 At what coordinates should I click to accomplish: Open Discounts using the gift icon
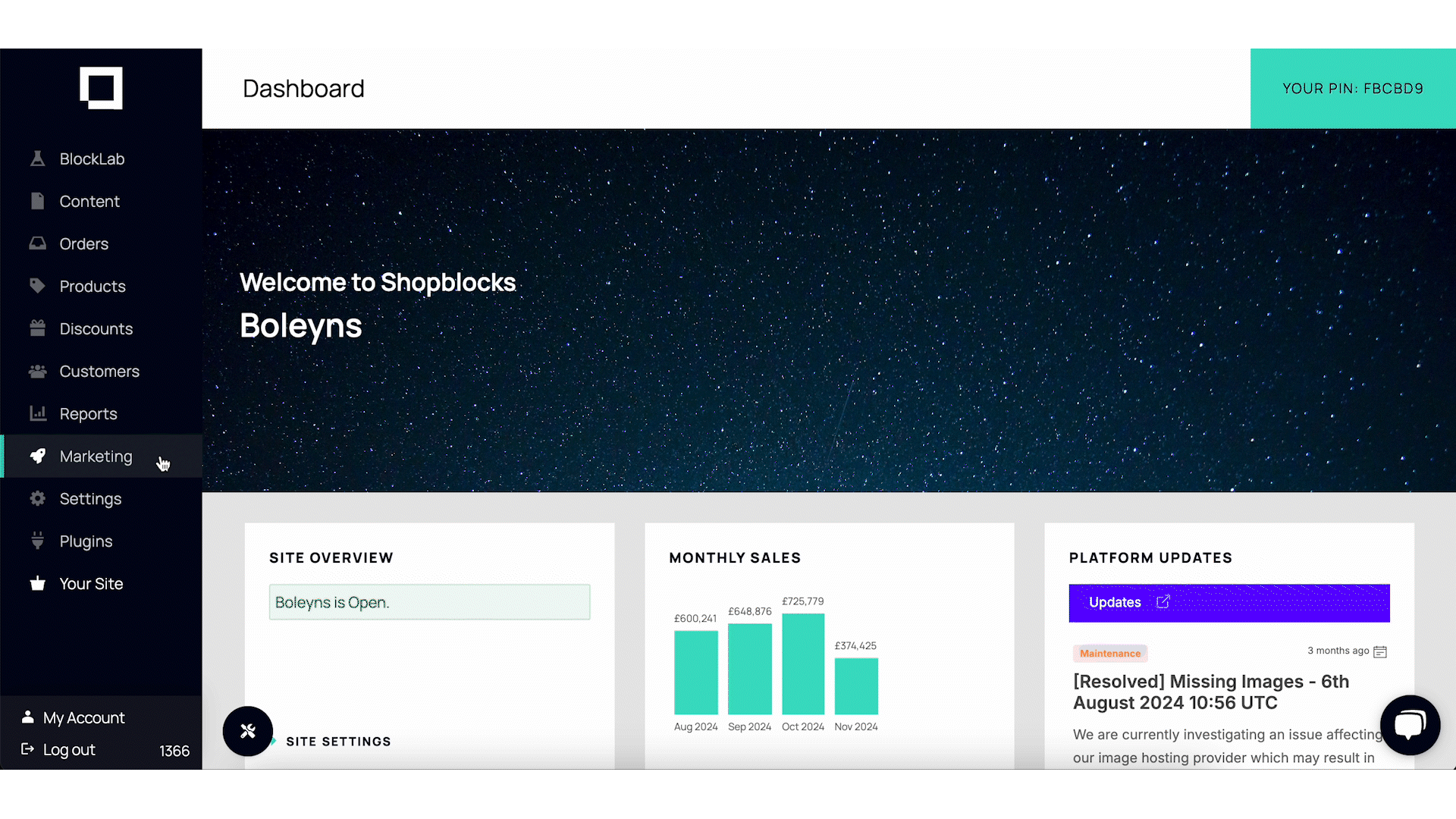pos(38,328)
